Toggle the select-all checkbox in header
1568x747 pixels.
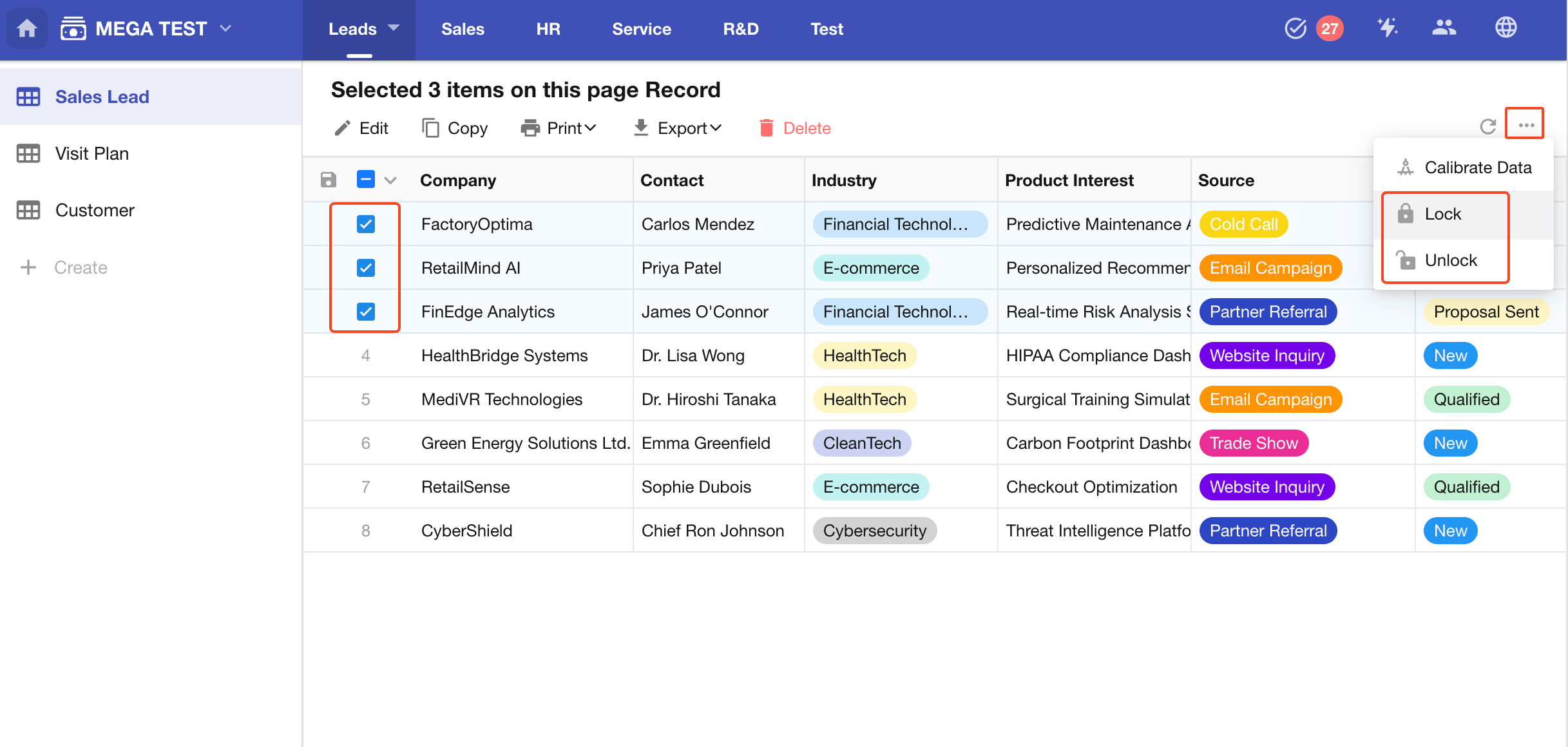click(x=365, y=180)
